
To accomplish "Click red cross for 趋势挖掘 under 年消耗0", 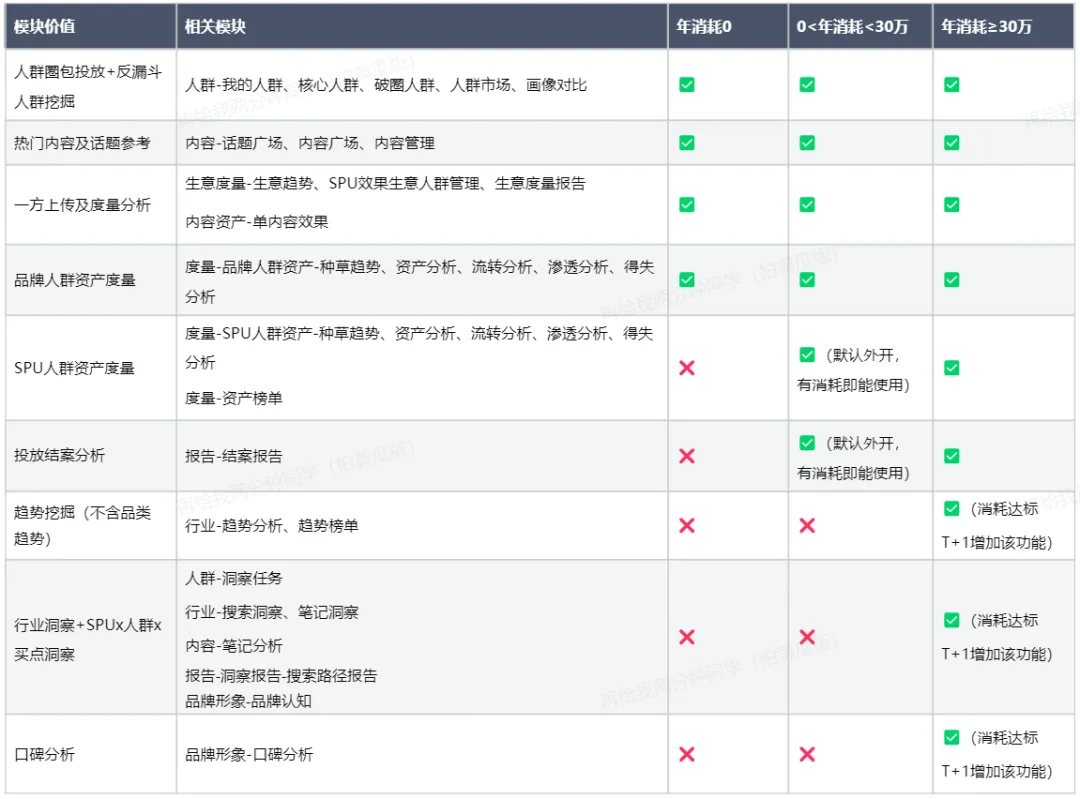I will pos(687,525).
